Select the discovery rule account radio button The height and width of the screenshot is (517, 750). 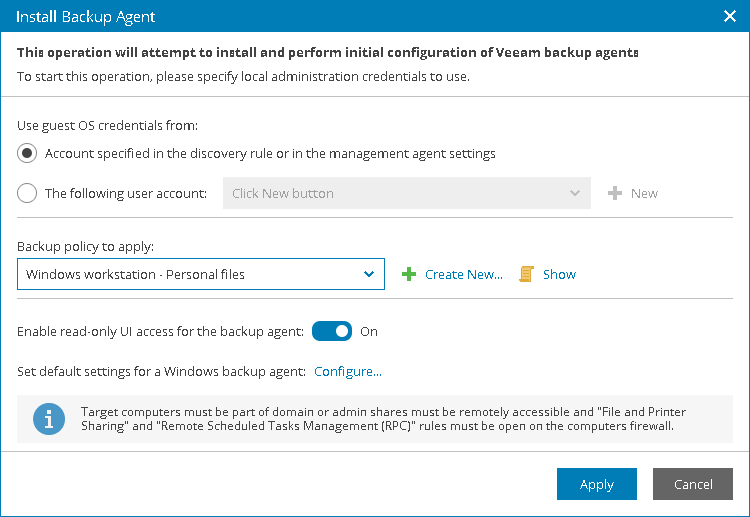[27, 154]
